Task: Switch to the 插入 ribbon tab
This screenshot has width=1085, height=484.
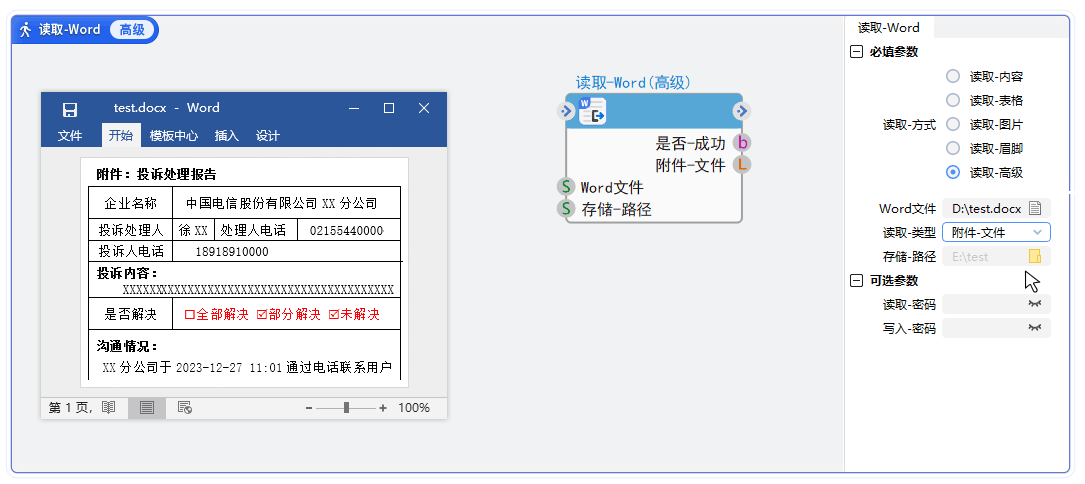Action: click(x=227, y=136)
